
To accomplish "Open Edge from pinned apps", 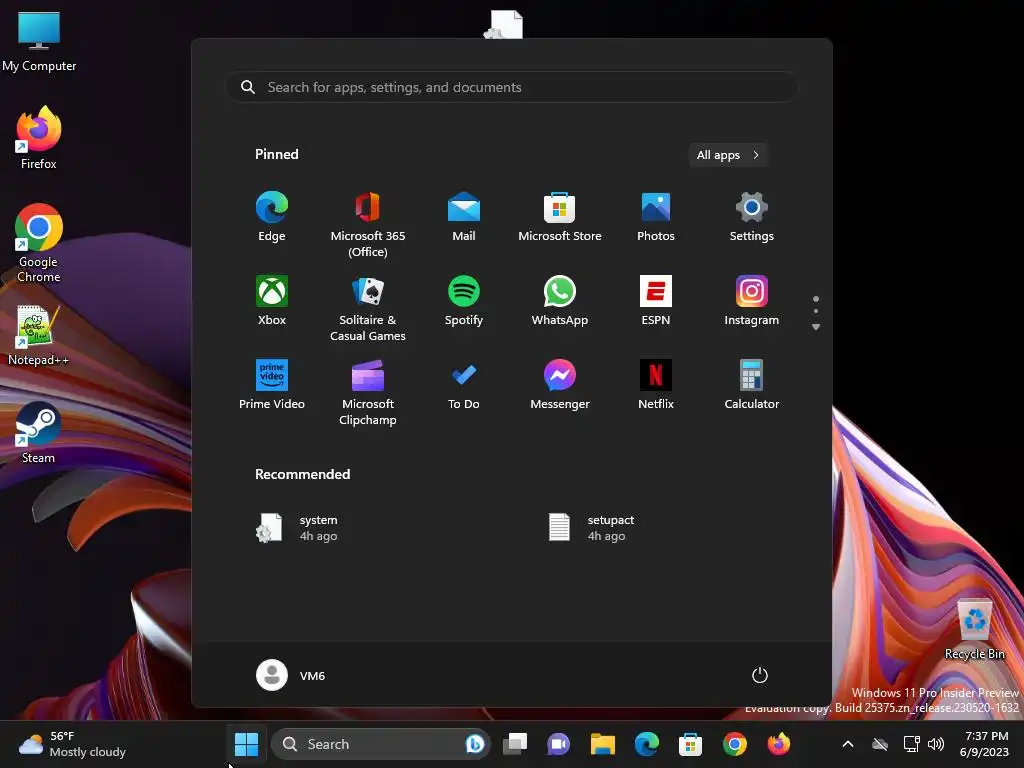I will coord(272,217).
